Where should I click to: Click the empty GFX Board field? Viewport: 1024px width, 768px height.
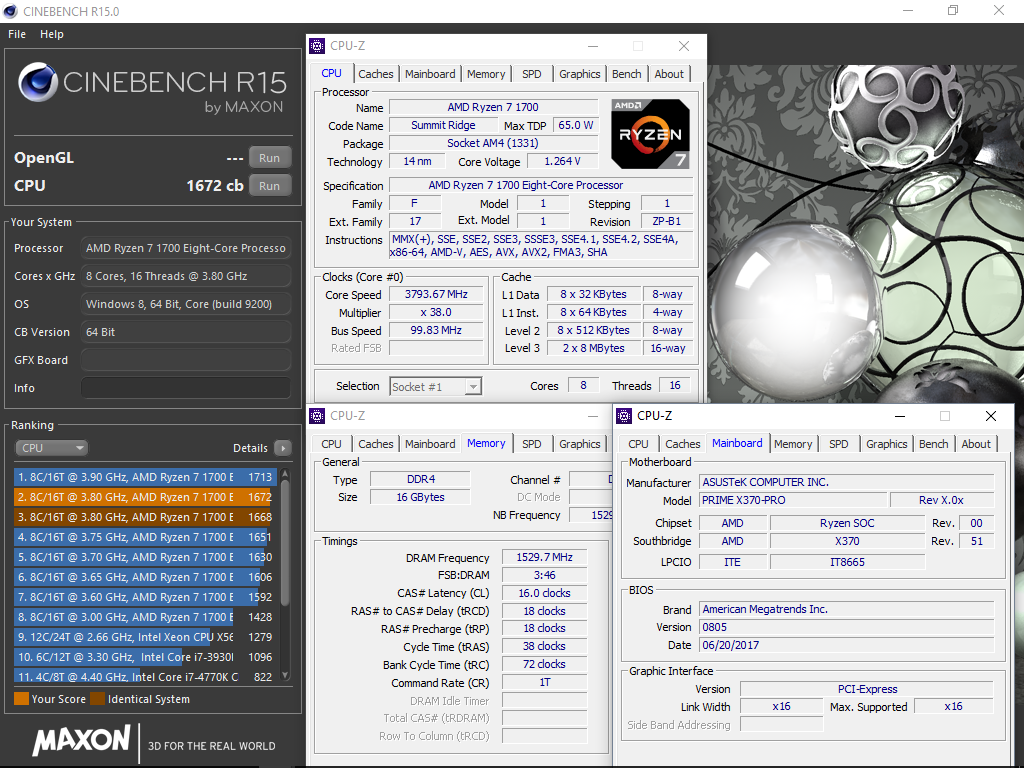pos(185,360)
